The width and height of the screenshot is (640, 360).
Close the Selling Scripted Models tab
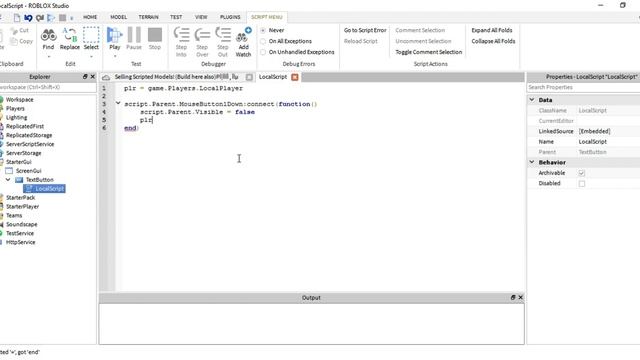point(249,77)
